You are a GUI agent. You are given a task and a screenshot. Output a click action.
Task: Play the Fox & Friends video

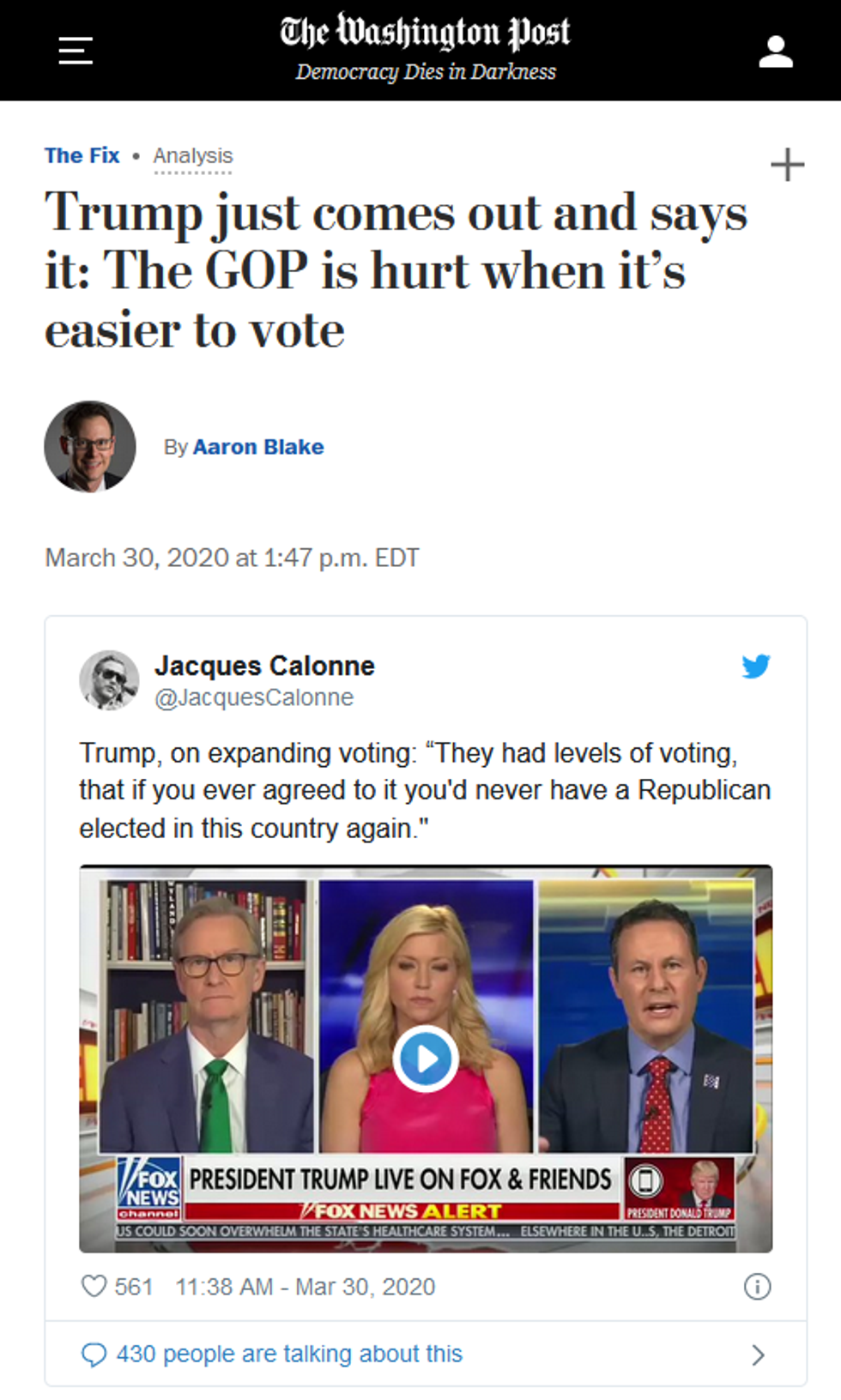tap(425, 1058)
